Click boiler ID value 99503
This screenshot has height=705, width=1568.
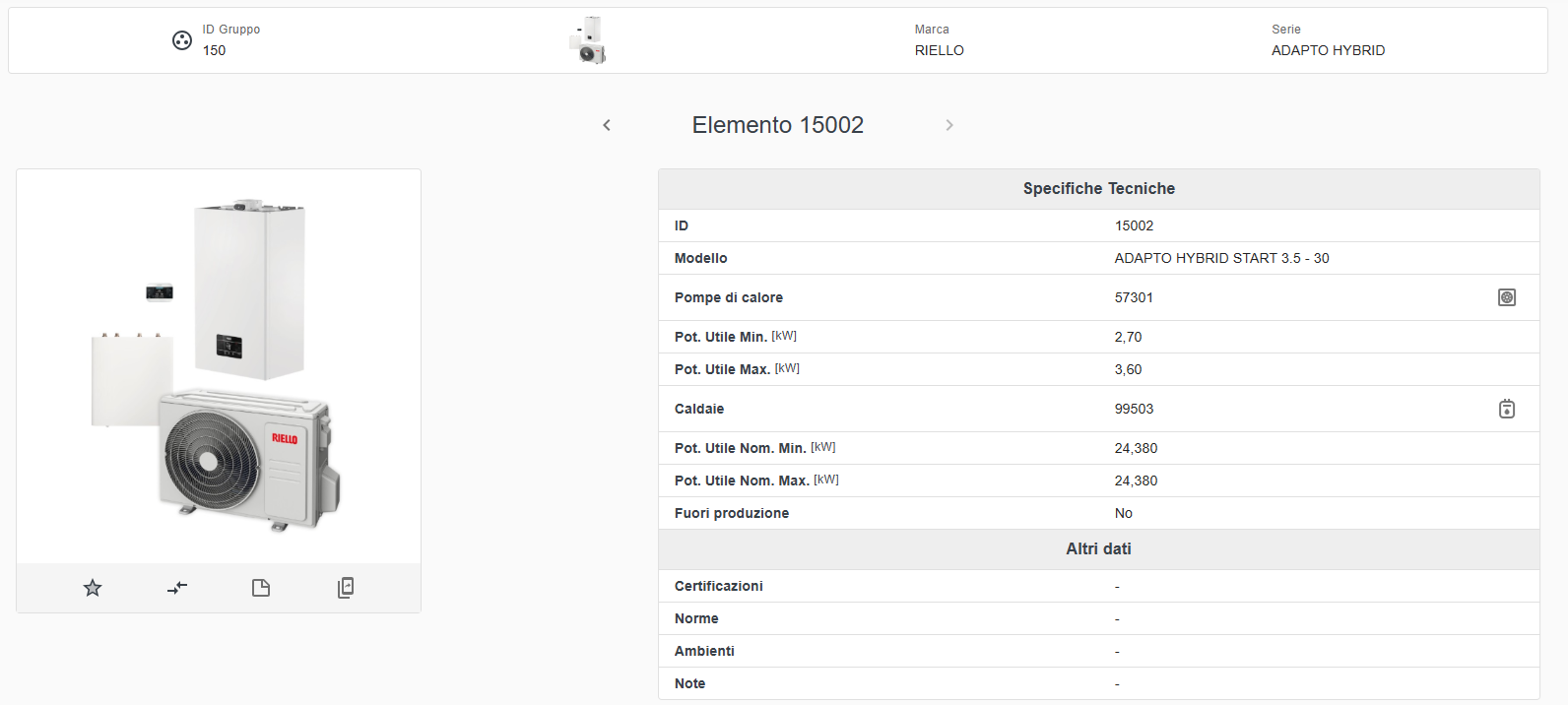point(1134,409)
